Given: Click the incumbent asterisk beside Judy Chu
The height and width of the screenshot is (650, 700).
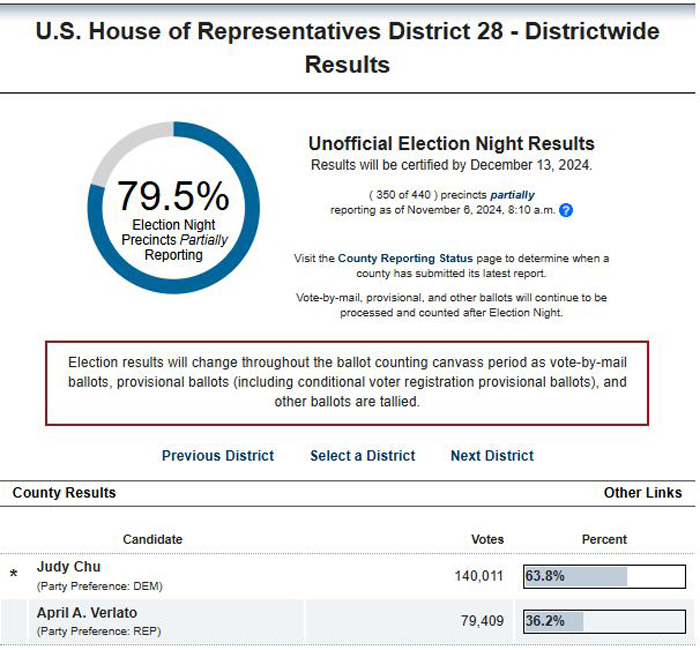Looking at the screenshot, I should pyautogui.click(x=14, y=575).
